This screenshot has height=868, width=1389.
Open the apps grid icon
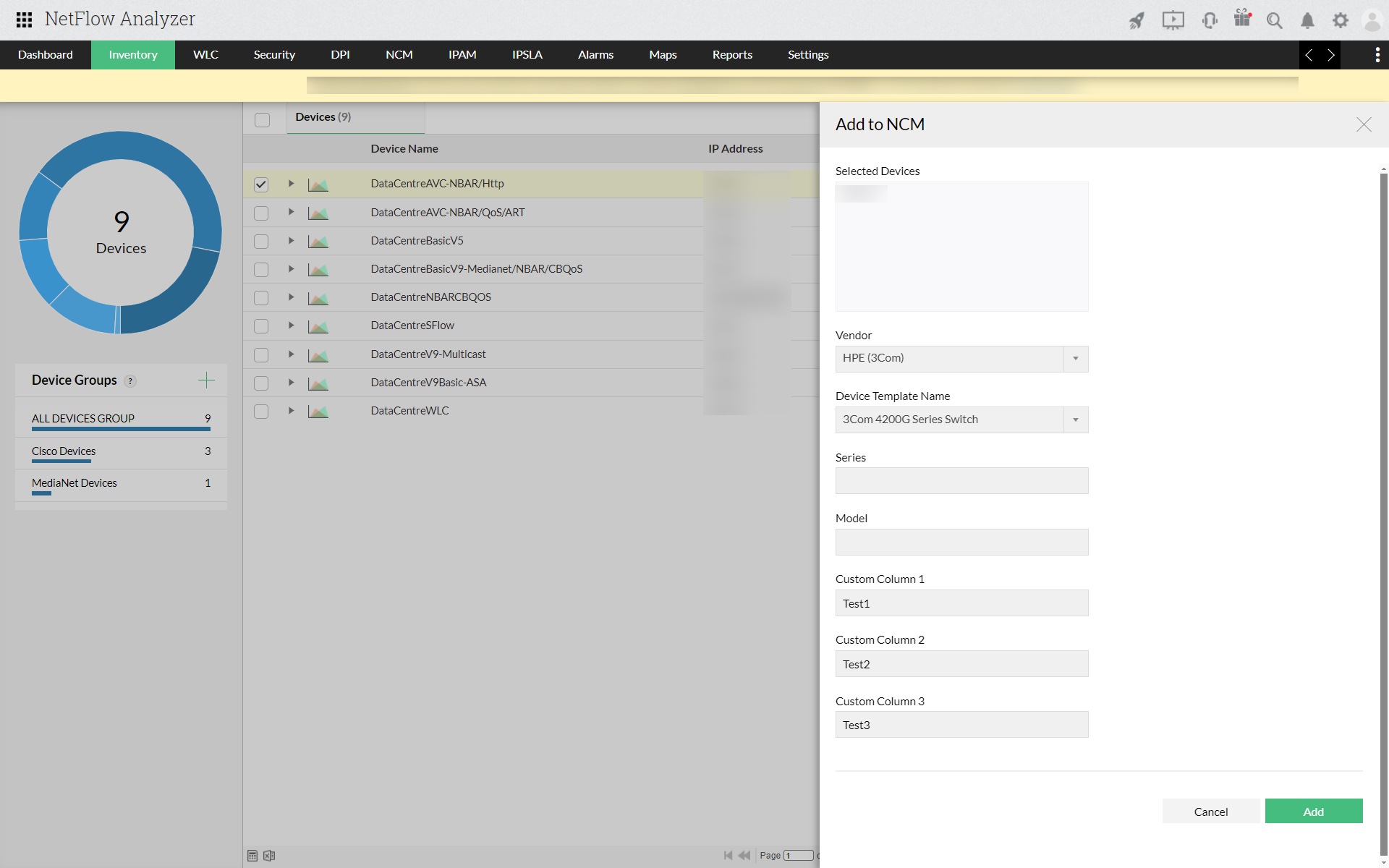[x=24, y=20]
